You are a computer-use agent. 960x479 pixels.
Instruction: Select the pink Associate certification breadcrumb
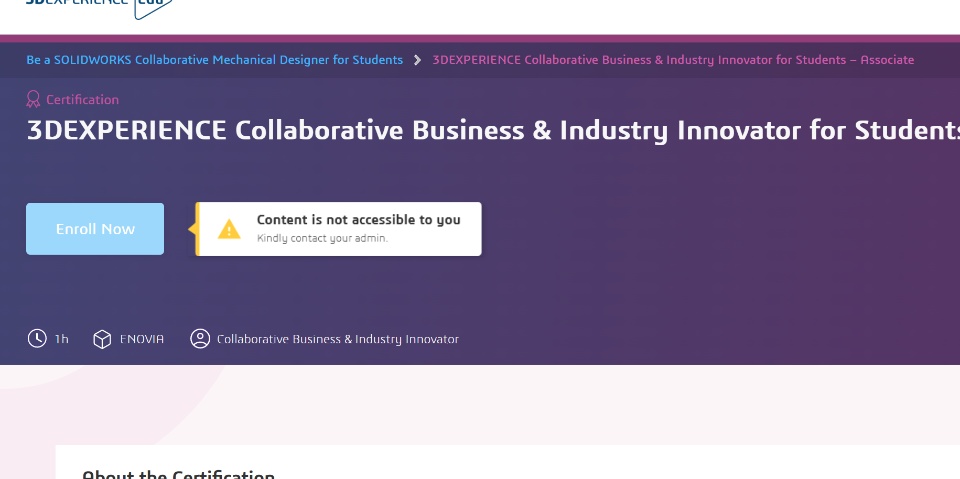click(672, 60)
